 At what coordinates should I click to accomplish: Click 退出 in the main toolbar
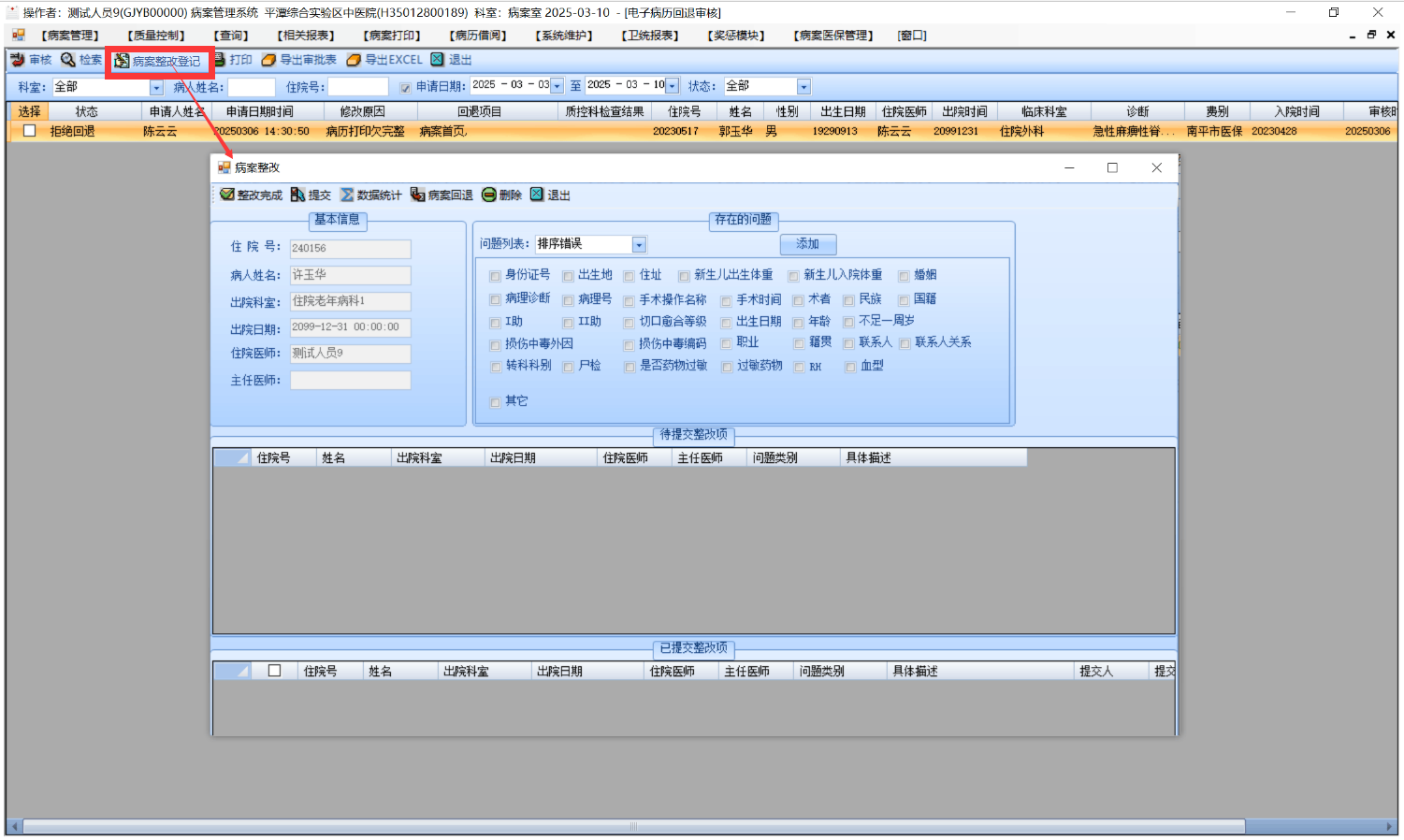point(451,60)
